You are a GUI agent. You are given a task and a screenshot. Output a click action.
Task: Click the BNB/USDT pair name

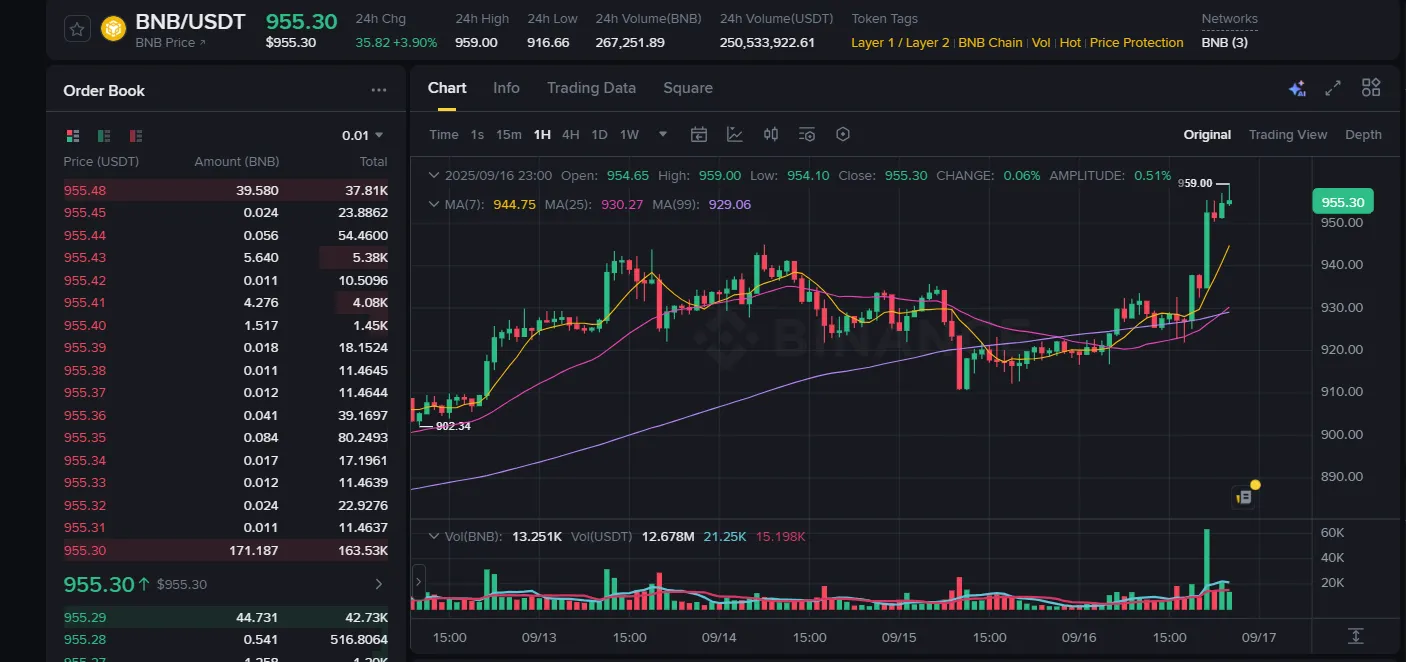(x=190, y=22)
